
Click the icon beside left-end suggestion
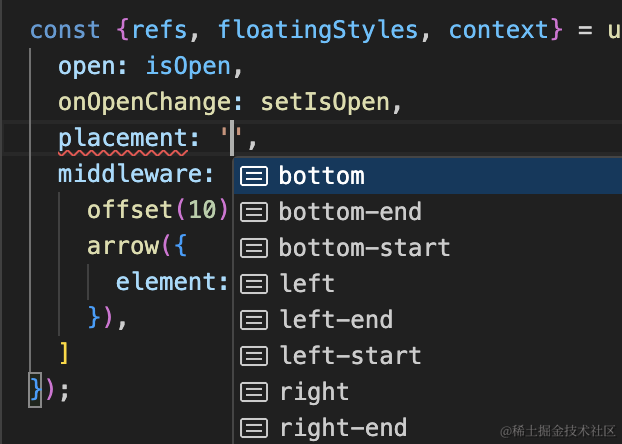(255, 320)
